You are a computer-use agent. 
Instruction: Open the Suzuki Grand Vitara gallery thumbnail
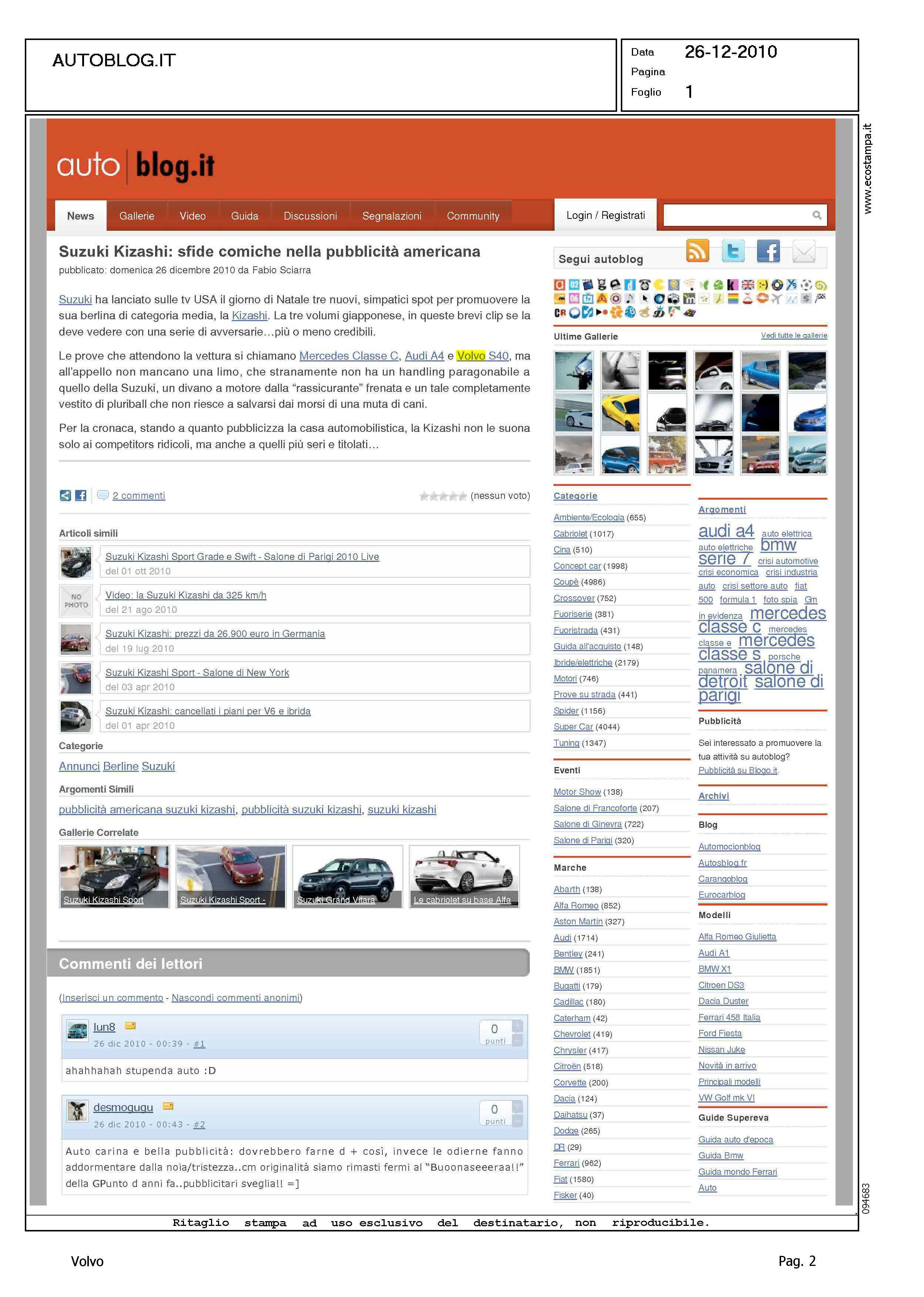(347, 876)
